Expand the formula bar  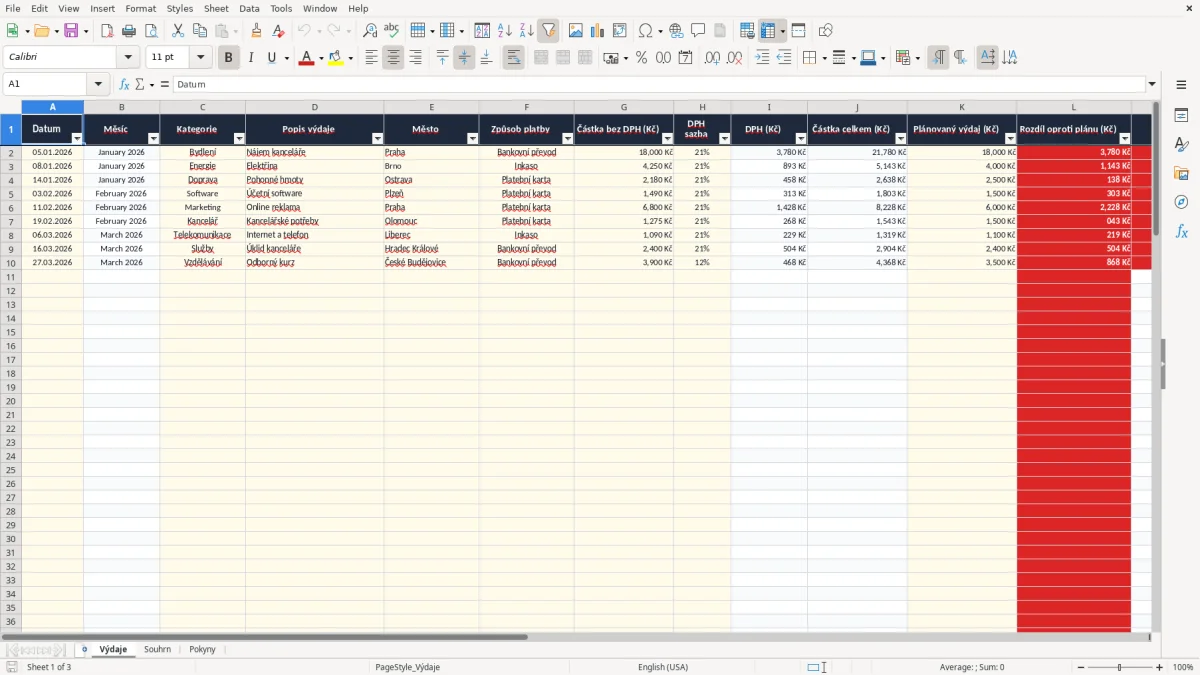point(1152,85)
